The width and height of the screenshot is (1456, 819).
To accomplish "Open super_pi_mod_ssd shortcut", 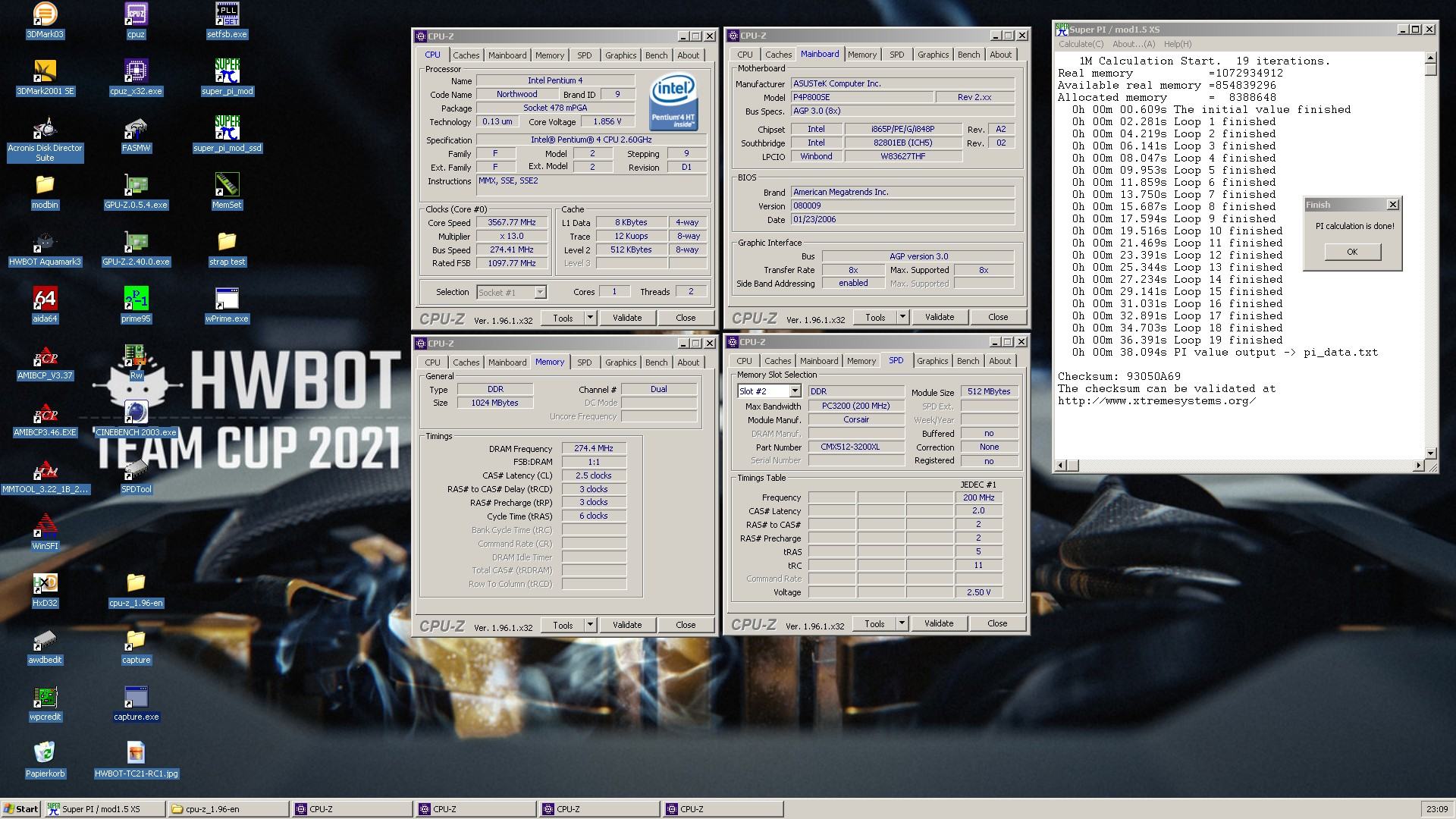I will click(227, 134).
